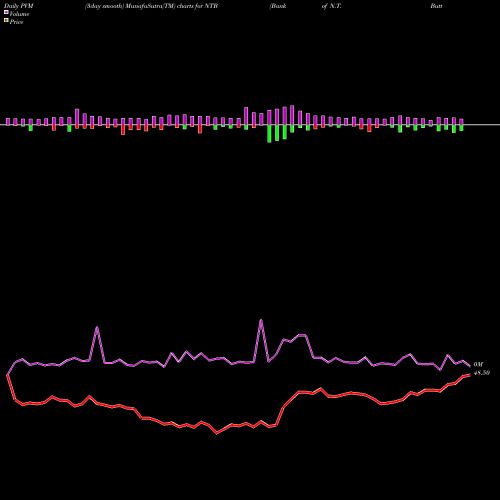Select the Price legend label
The width and height of the screenshot is (500, 500).
coord(16,22)
